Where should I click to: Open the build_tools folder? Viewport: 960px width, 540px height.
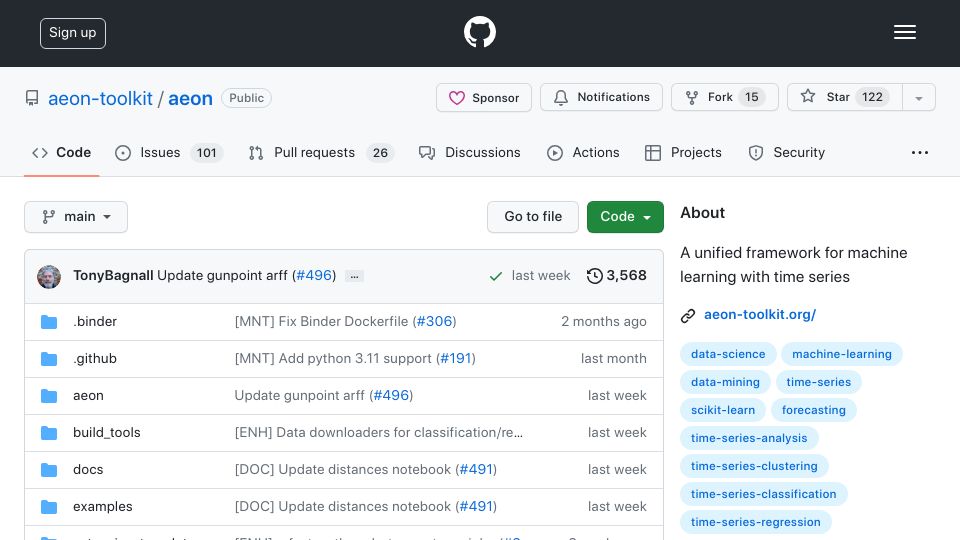pyautogui.click(x=107, y=432)
